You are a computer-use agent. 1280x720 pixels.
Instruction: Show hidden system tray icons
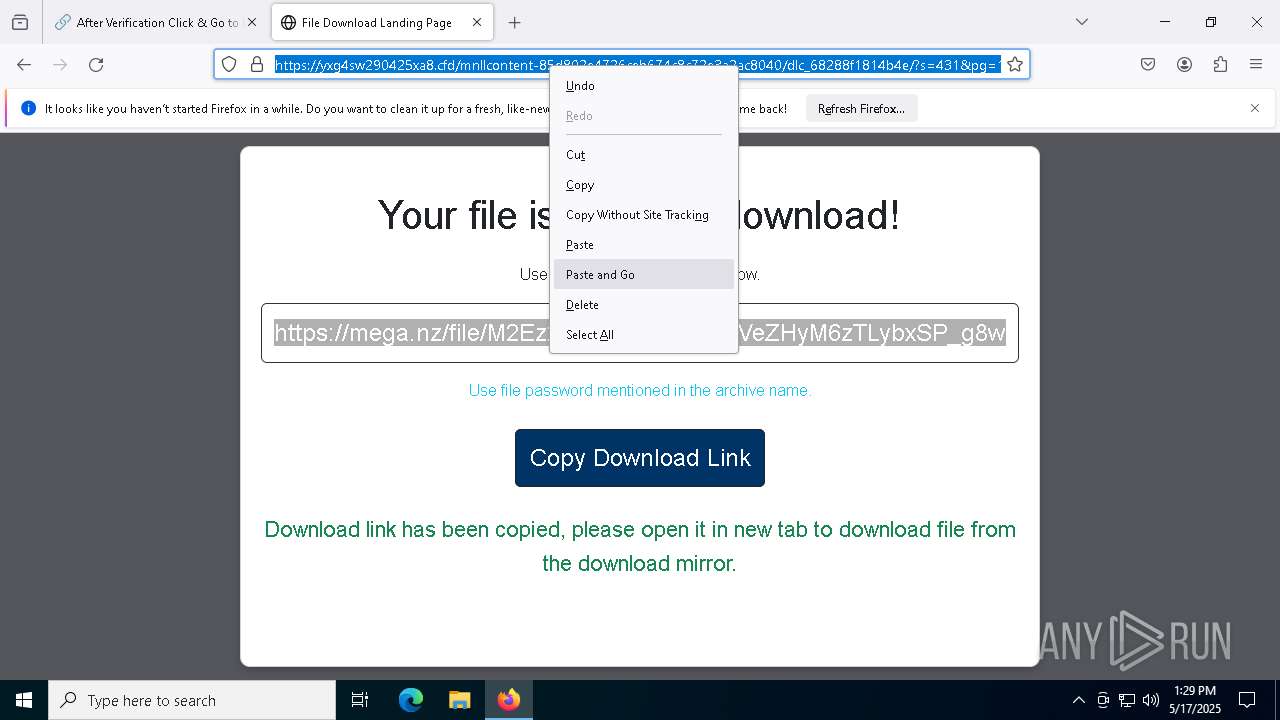[1078, 700]
